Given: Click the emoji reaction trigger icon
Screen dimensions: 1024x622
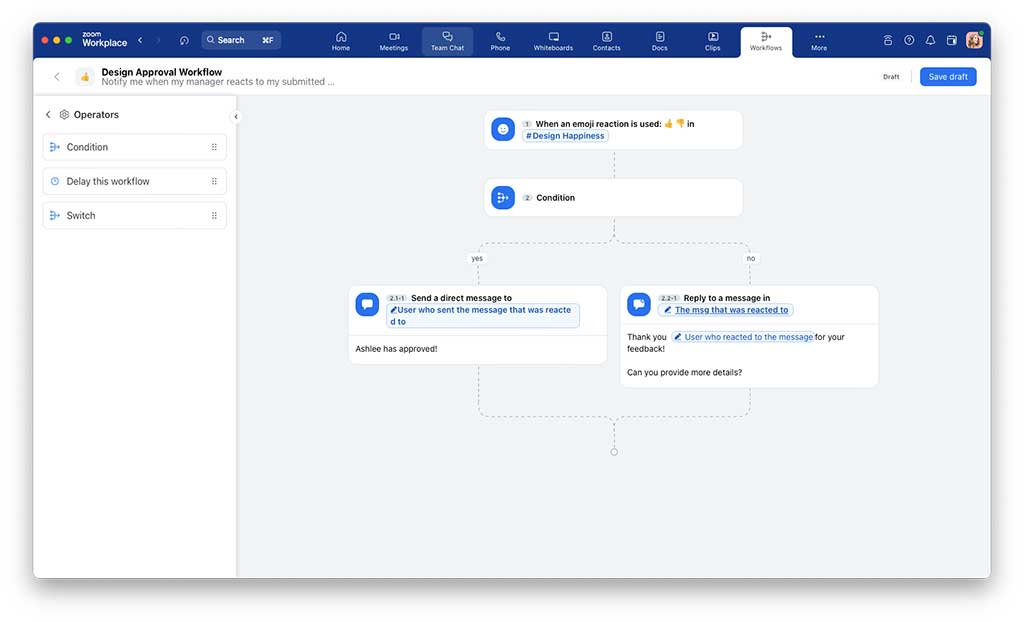Looking at the screenshot, I should click(503, 129).
